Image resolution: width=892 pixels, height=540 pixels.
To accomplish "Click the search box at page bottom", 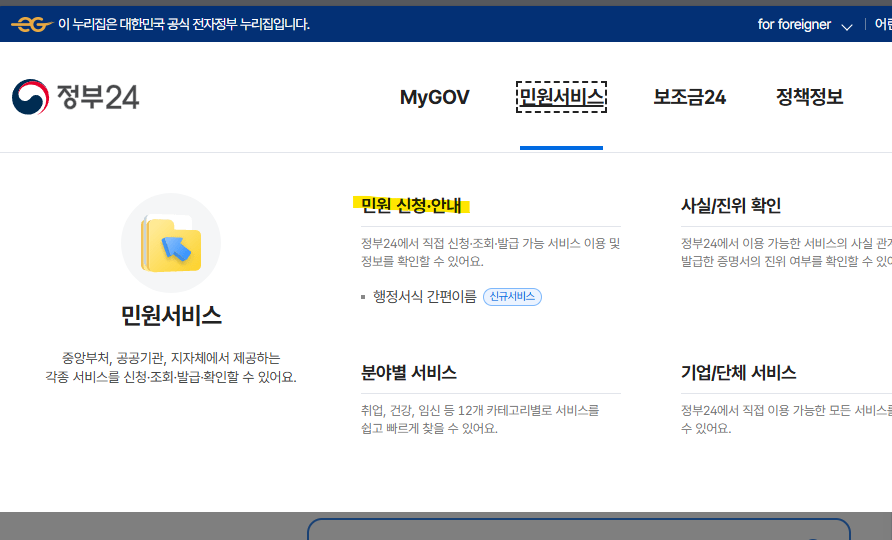I will [x=579, y=529].
